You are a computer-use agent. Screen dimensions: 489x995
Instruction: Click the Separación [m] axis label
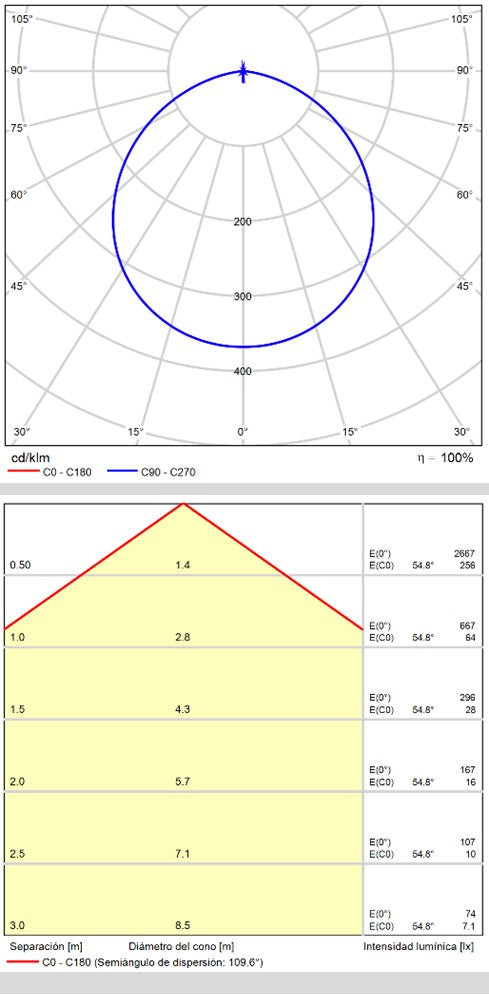pyautogui.click(x=46, y=947)
